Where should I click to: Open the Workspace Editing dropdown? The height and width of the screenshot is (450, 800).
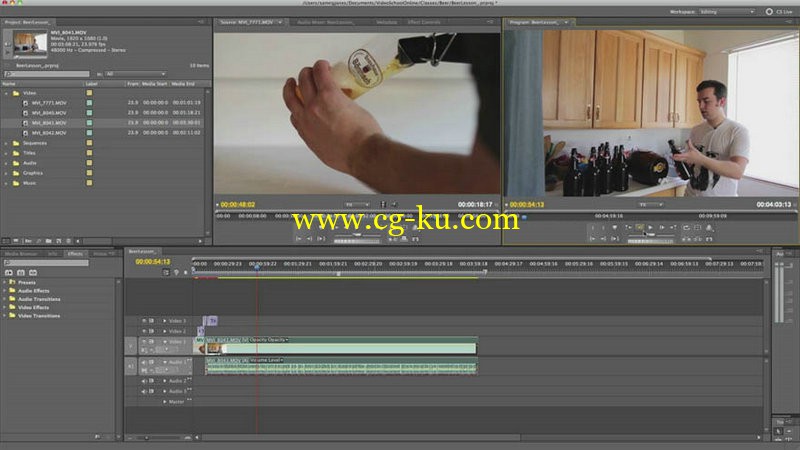[x=727, y=12]
